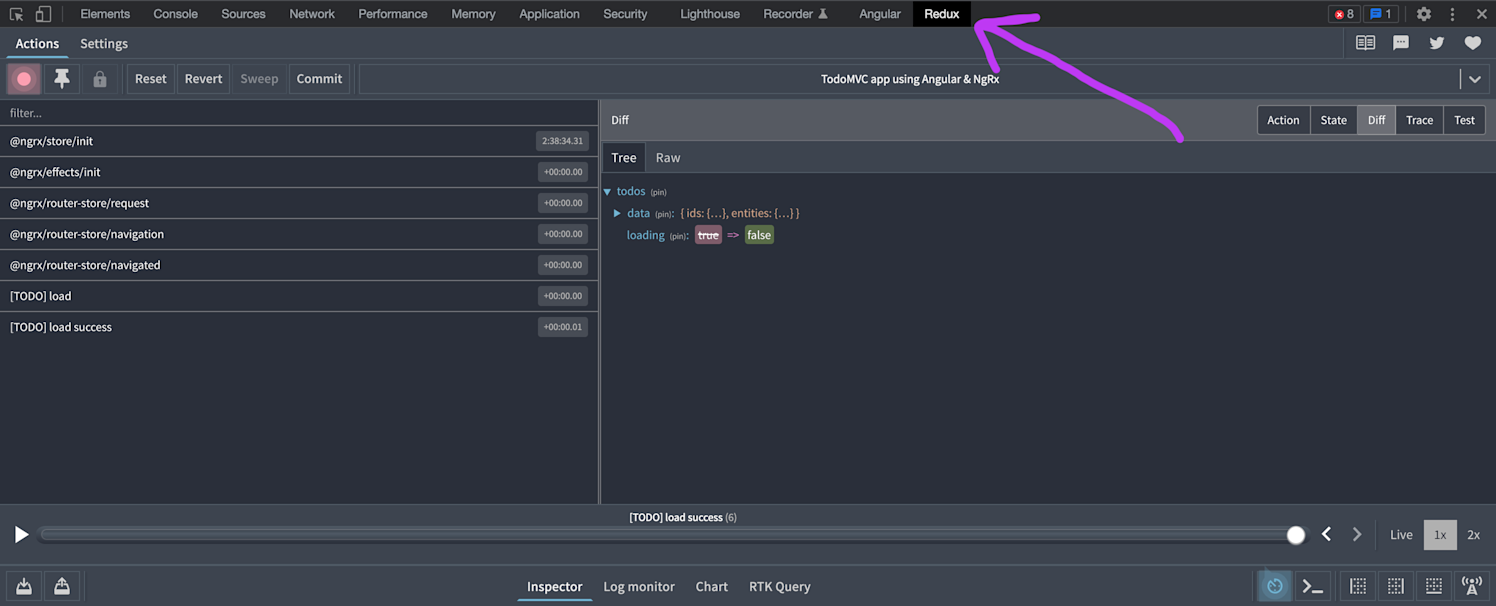
Task: Select the Diff view button
Action: tap(1376, 120)
